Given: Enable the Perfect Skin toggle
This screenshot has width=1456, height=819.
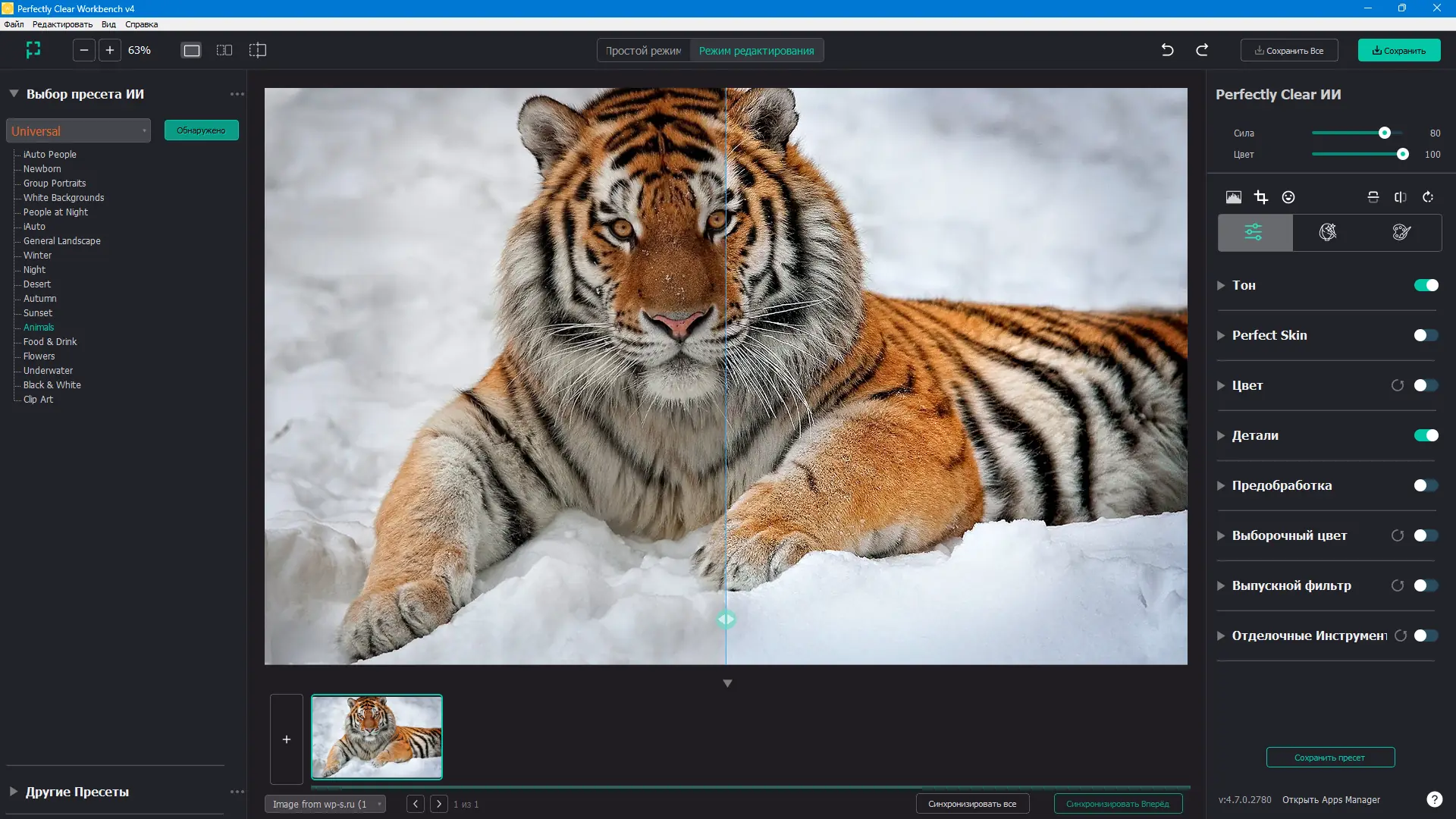Looking at the screenshot, I should point(1426,335).
